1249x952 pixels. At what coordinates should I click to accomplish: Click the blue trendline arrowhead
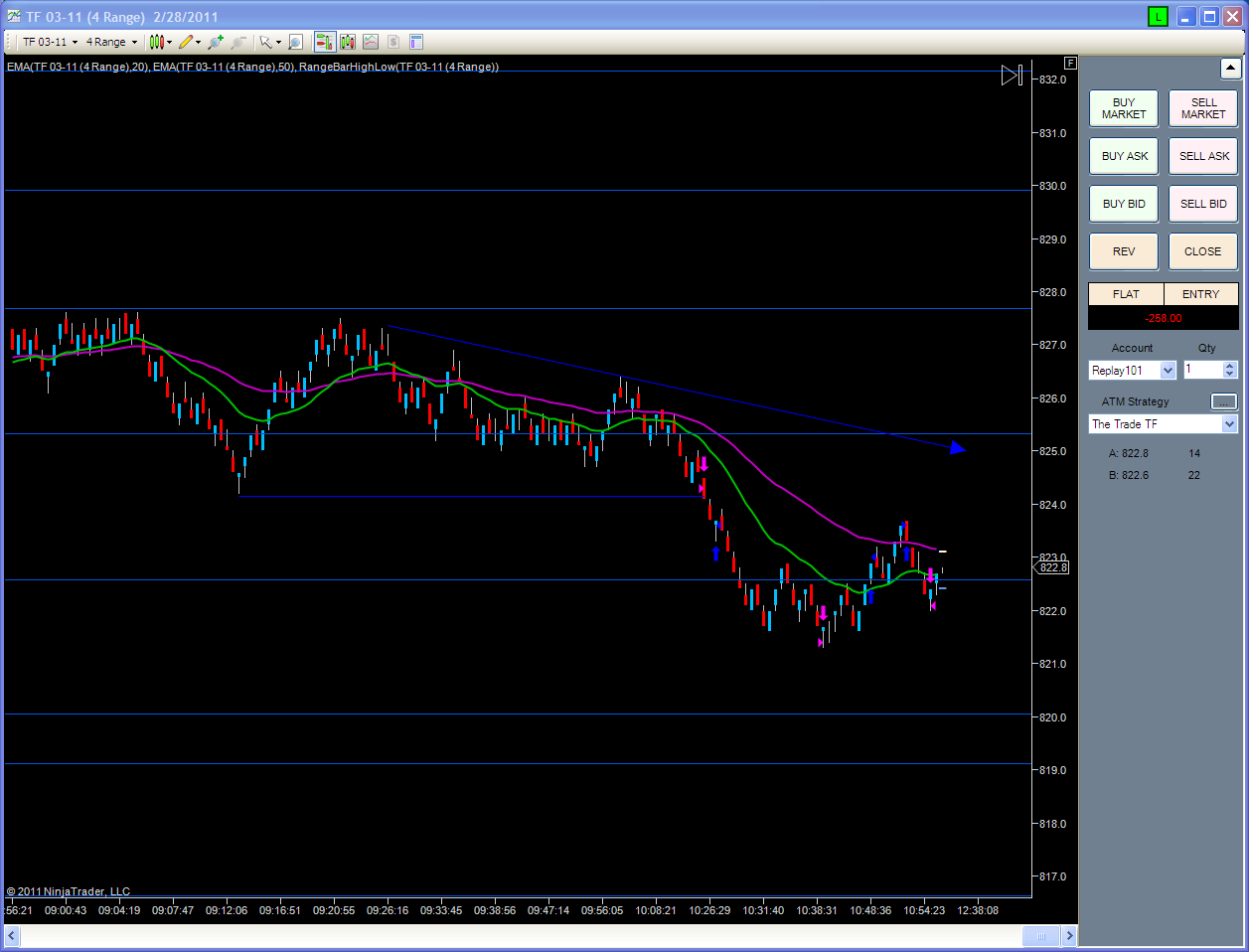[x=957, y=448]
